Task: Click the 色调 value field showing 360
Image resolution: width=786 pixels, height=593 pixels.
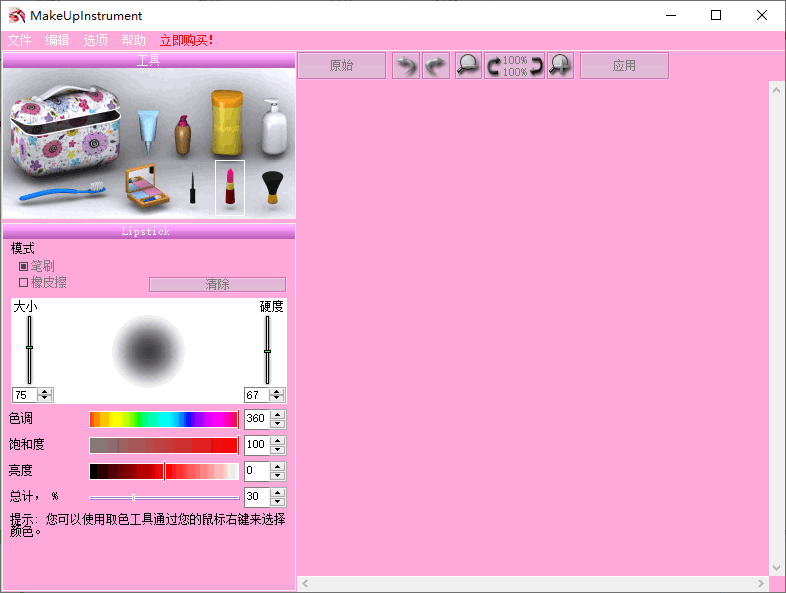Action: [x=257, y=419]
